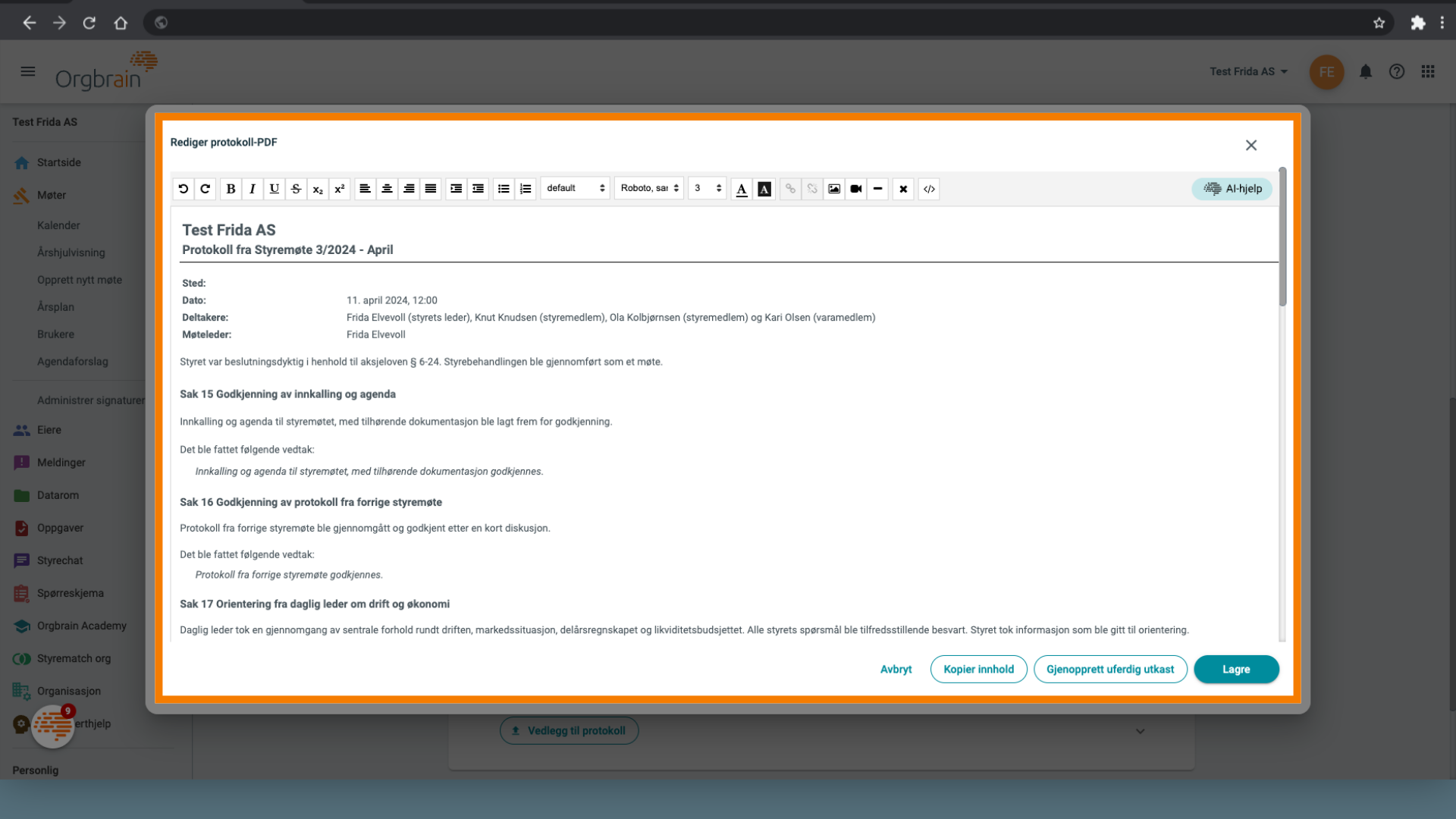
Task: Click the insert link icon
Action: (x=790, y=189)
